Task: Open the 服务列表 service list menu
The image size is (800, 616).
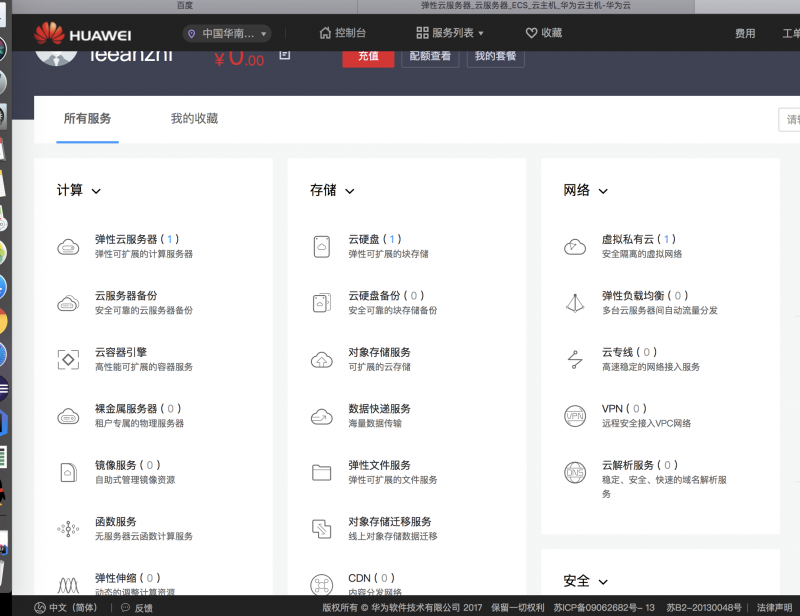Action: (x=449, y=33)
